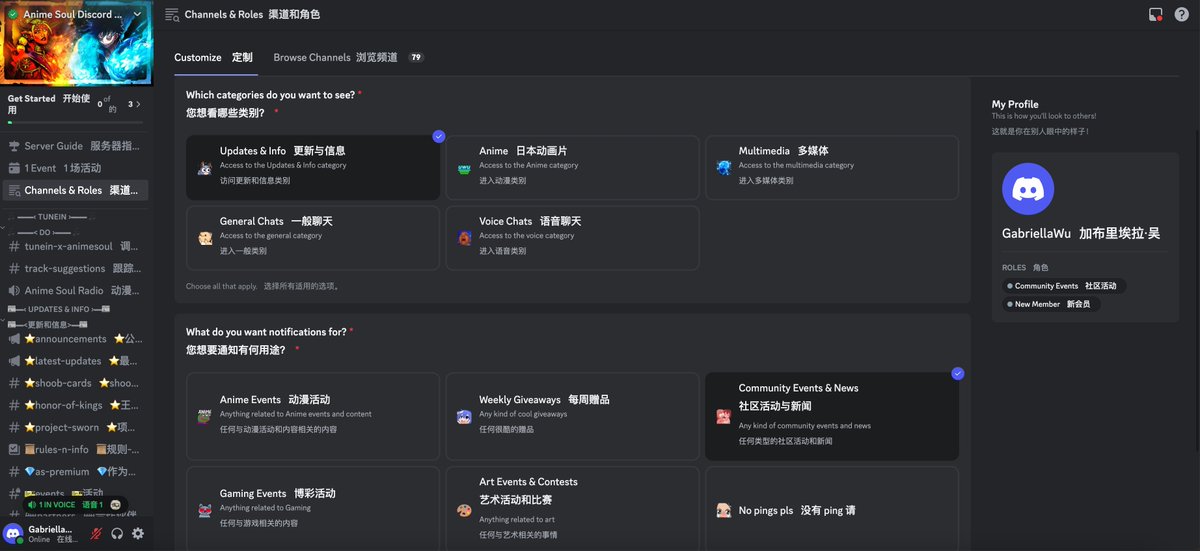Switch to the Customize tab
Screen dimensions: 1200x551
213,57
